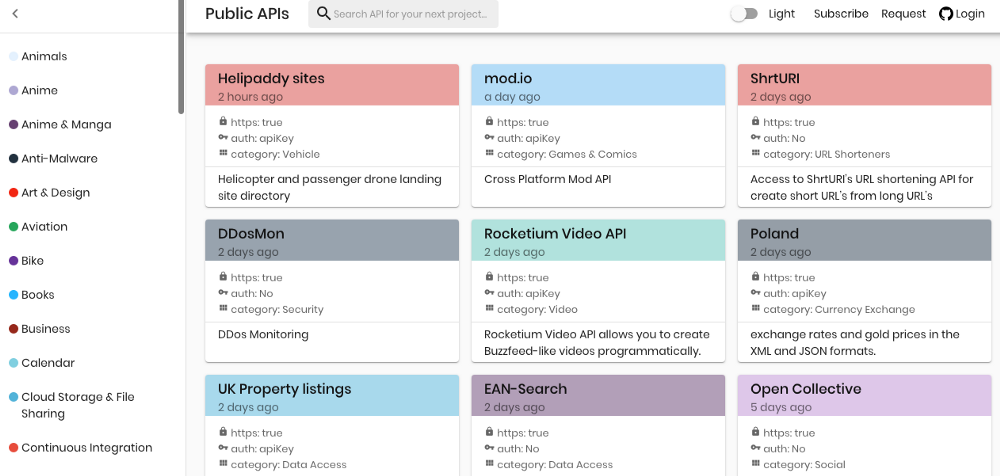Open the Rocketium Video API card header
The image size is (1000, 476).
tap(598, 241)
